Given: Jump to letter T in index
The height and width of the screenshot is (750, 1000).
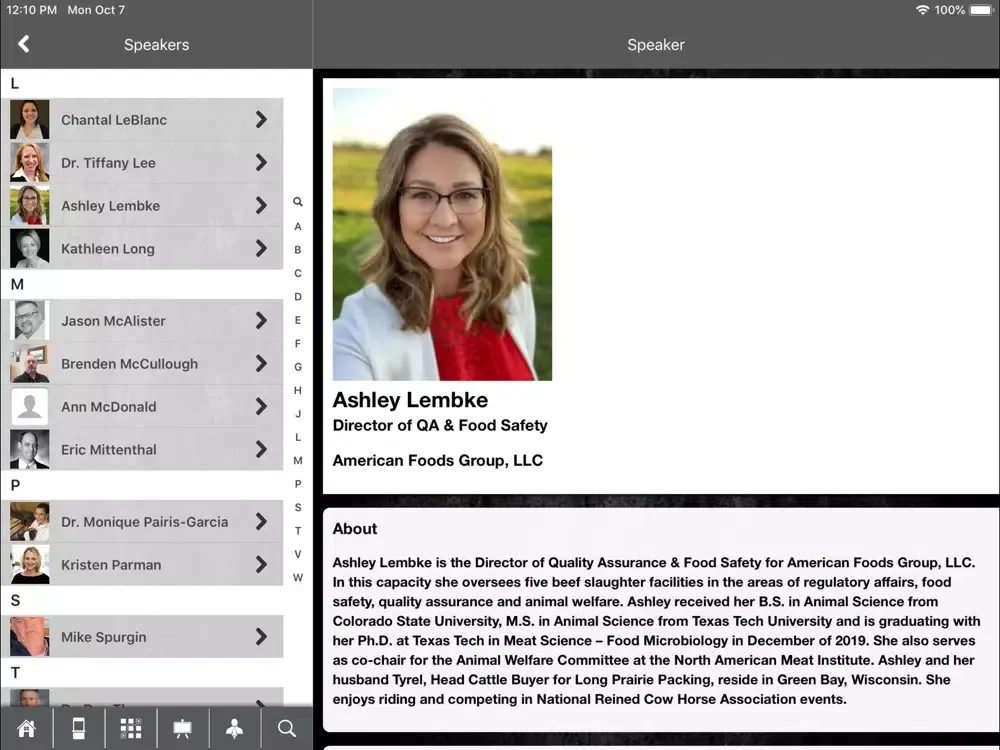Looking at the screenshot, I should coord(298,531).
